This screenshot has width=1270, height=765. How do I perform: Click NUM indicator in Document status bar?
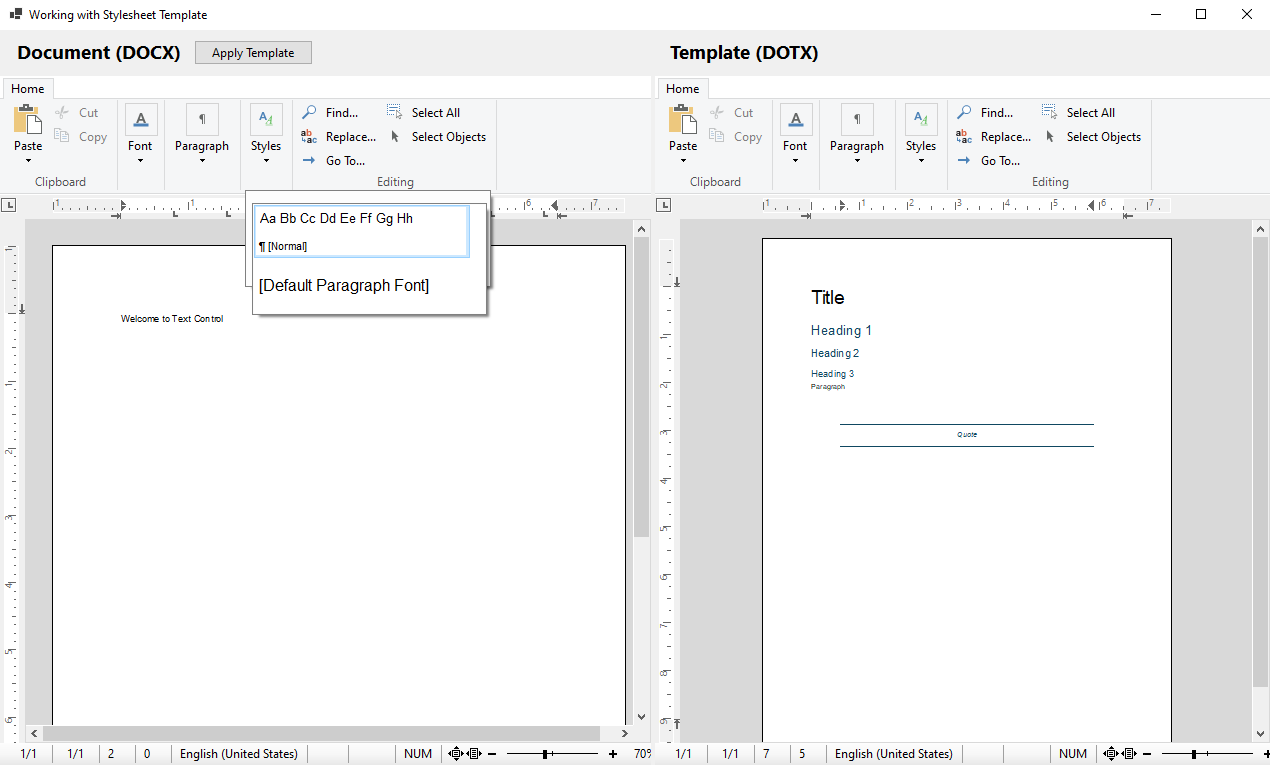pyautogui.click(x=418, y=754)
